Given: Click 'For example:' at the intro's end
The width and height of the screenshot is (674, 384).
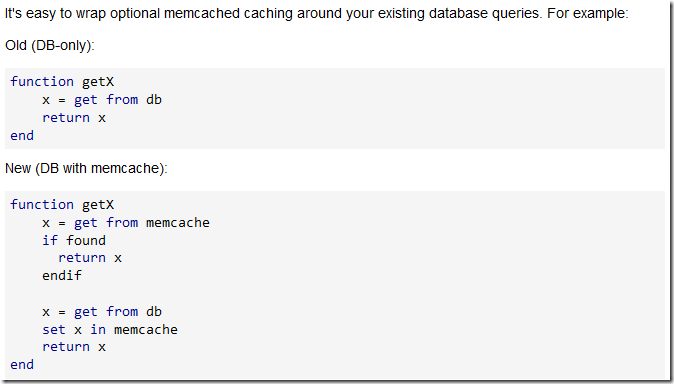Looking at the screenshot, I should pyautogui.click(x=588, y=13).
